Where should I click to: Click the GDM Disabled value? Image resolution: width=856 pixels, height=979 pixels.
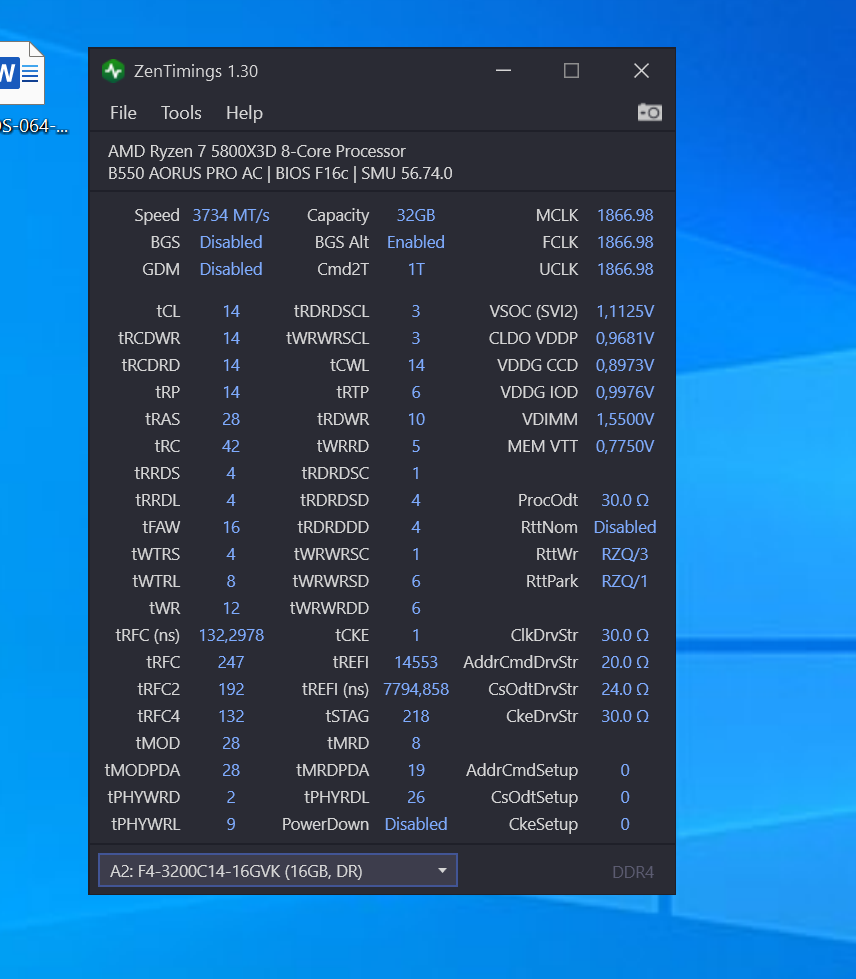[x=231, y=269]
